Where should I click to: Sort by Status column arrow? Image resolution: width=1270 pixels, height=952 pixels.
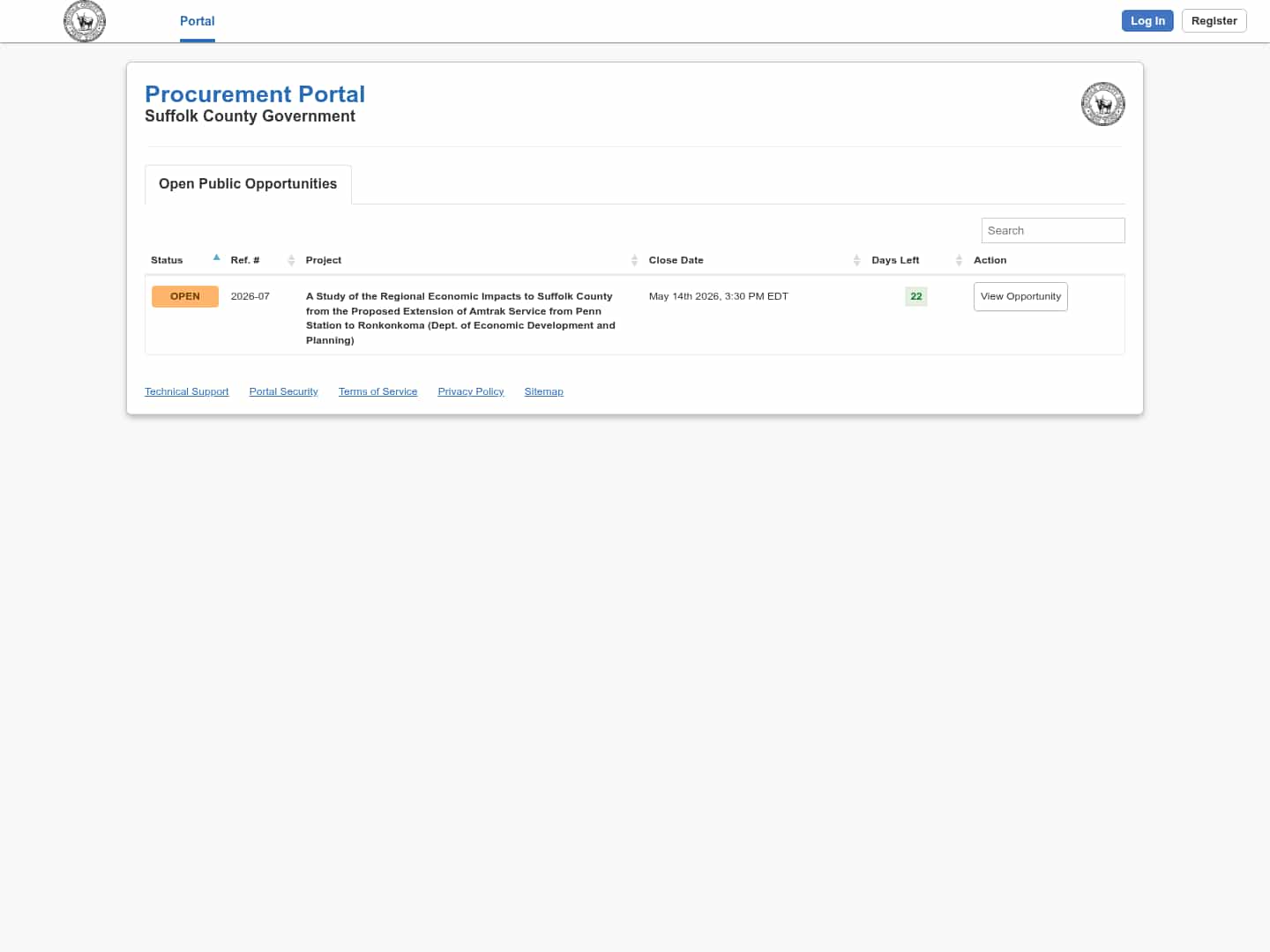[x=216, y=258]
